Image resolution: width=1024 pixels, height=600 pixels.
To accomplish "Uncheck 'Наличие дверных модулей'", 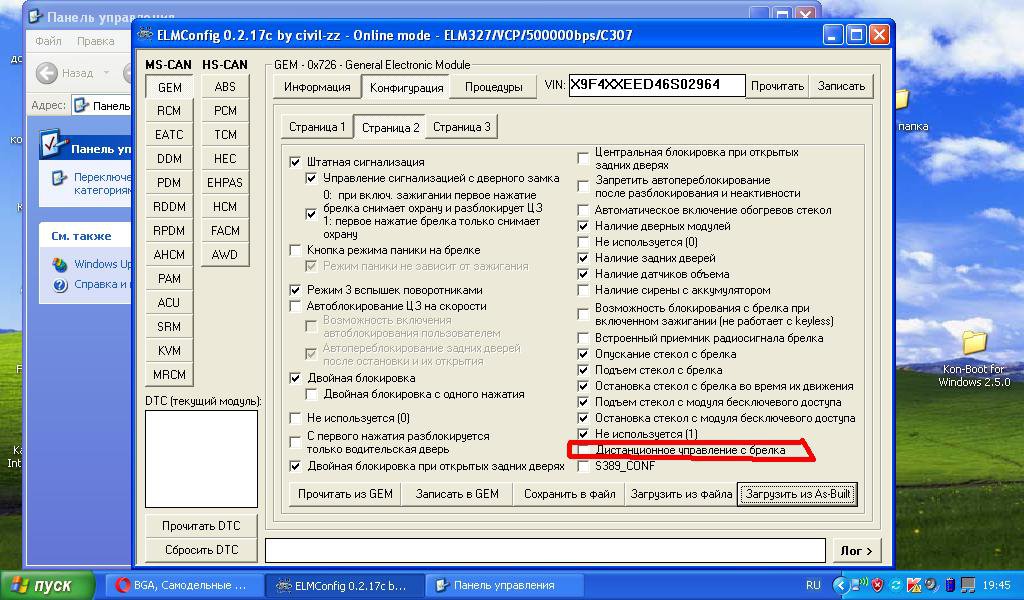I will click(x=583, y=227).
